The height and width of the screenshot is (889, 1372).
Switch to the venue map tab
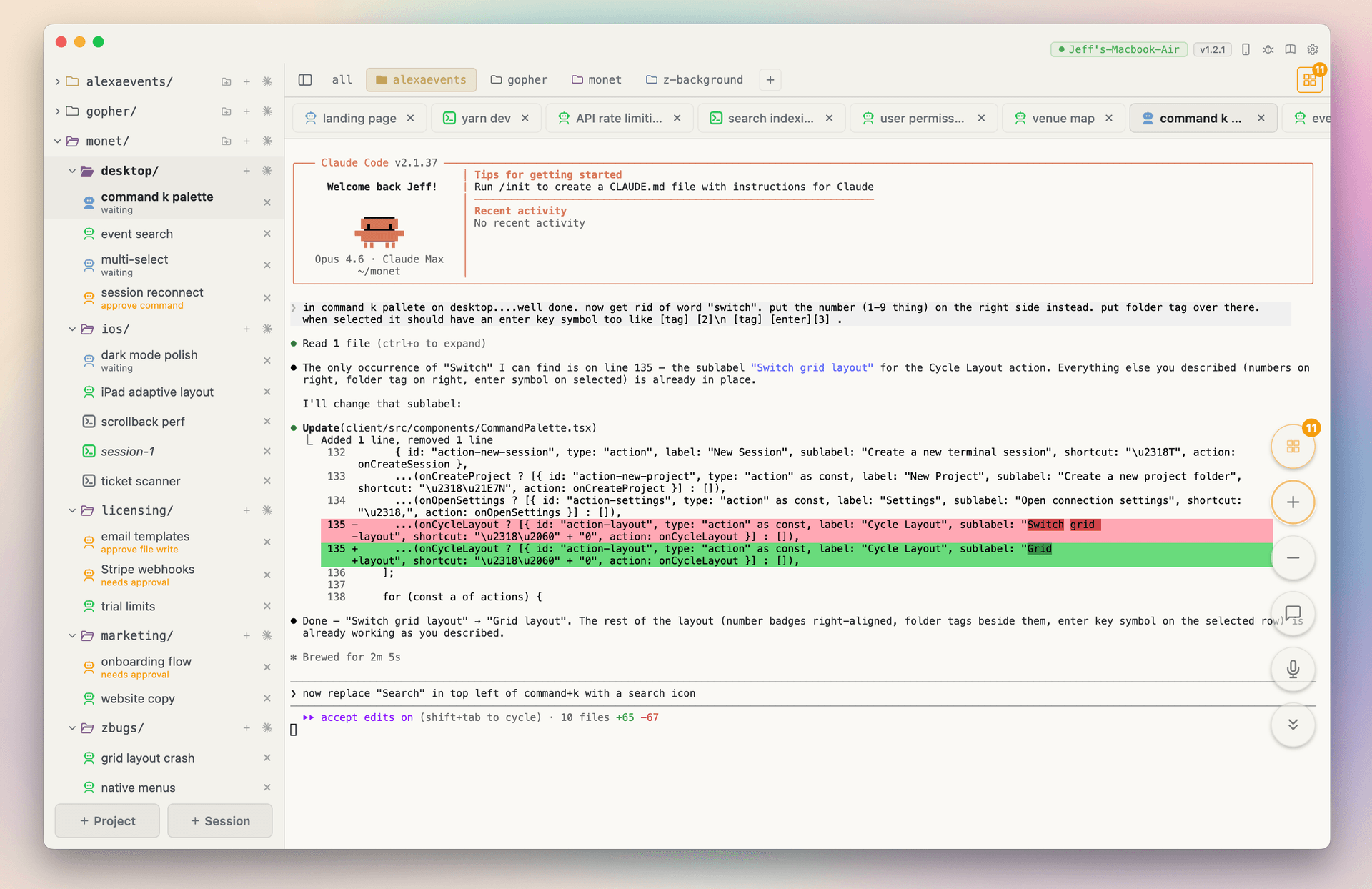[x=1064, y=118]
